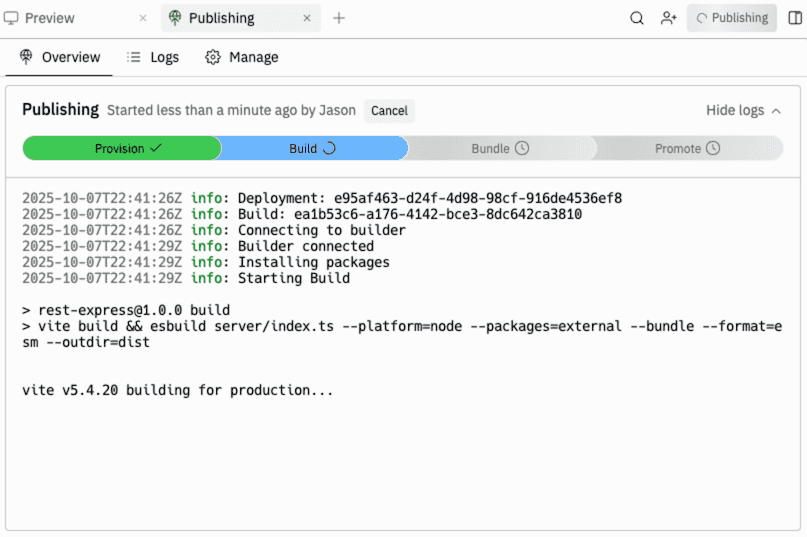Click the Provision checkmark icon
Screen dimensions: 807x537
click(x=155, y=148)
